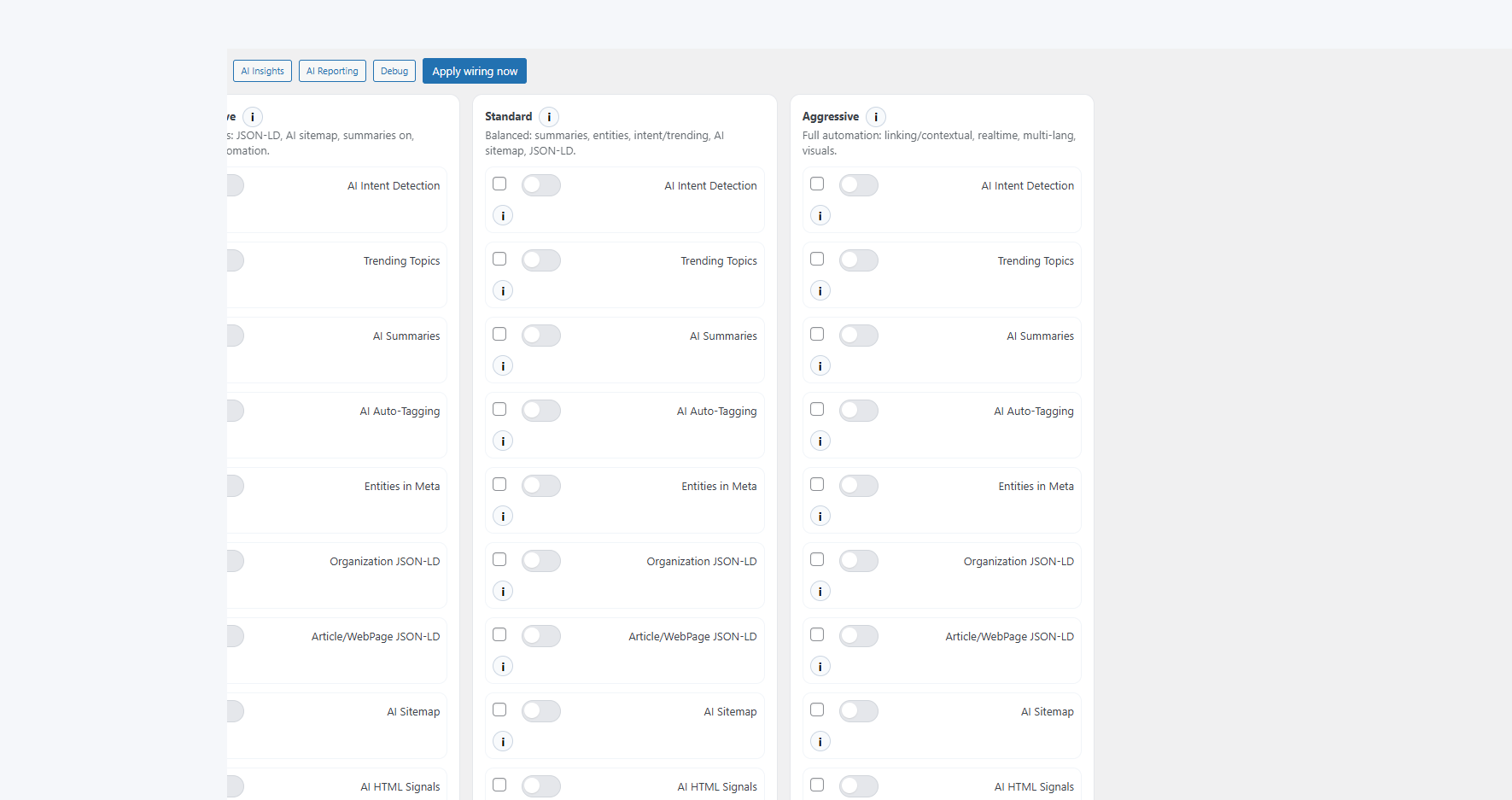
Task: Toggle Aggressive Organization JSON-LD switch
Action: [x=859, y=561]
